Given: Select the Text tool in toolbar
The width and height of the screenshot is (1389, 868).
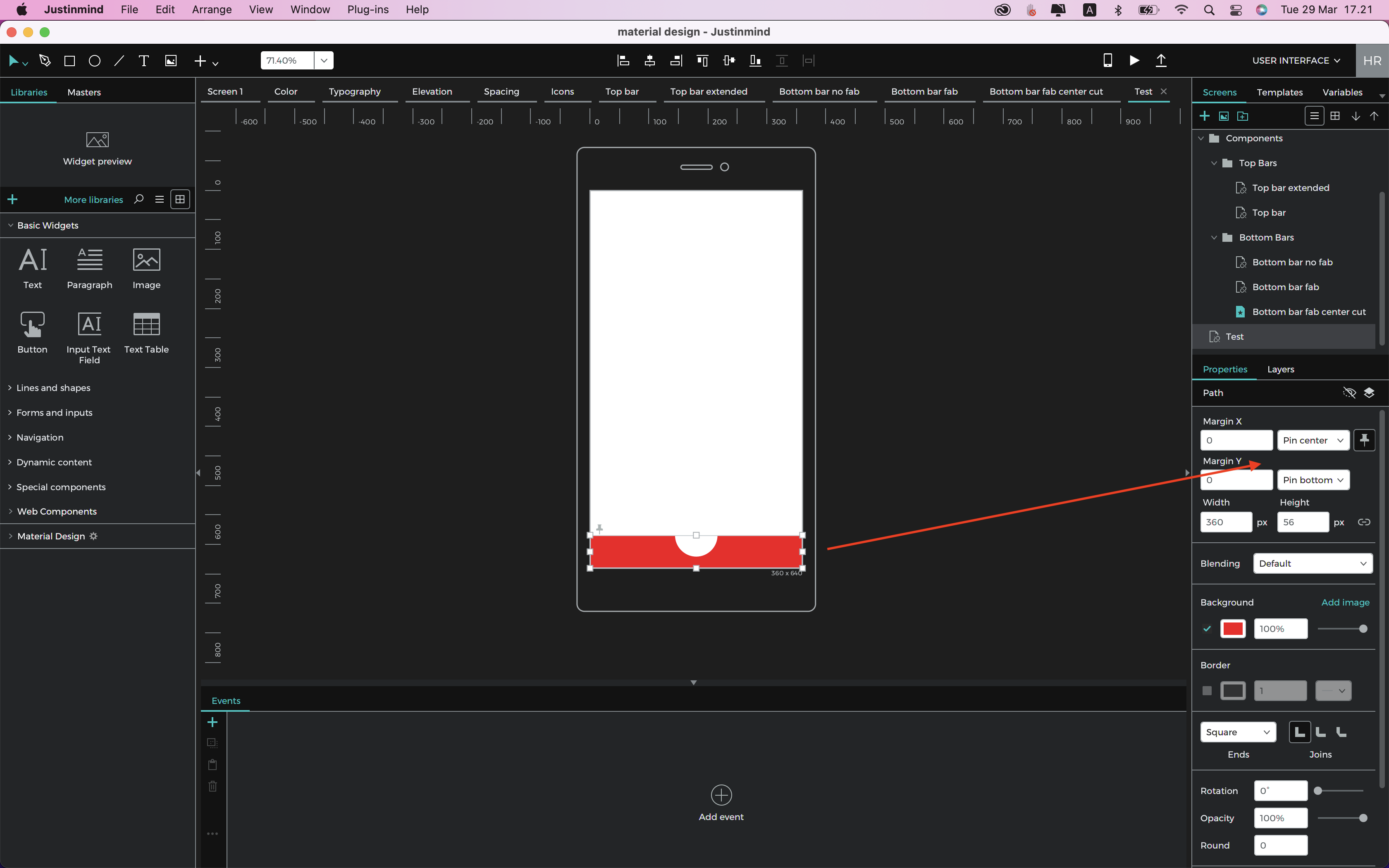Looking at the screenshot, I should 144,60.
